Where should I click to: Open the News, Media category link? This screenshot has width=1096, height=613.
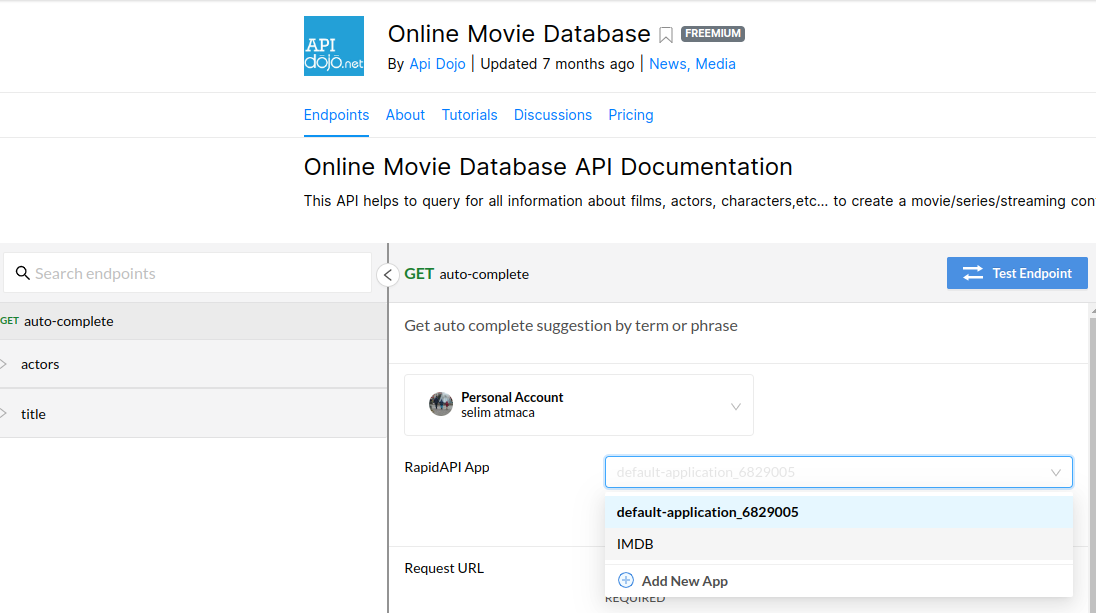click(692, 64)
